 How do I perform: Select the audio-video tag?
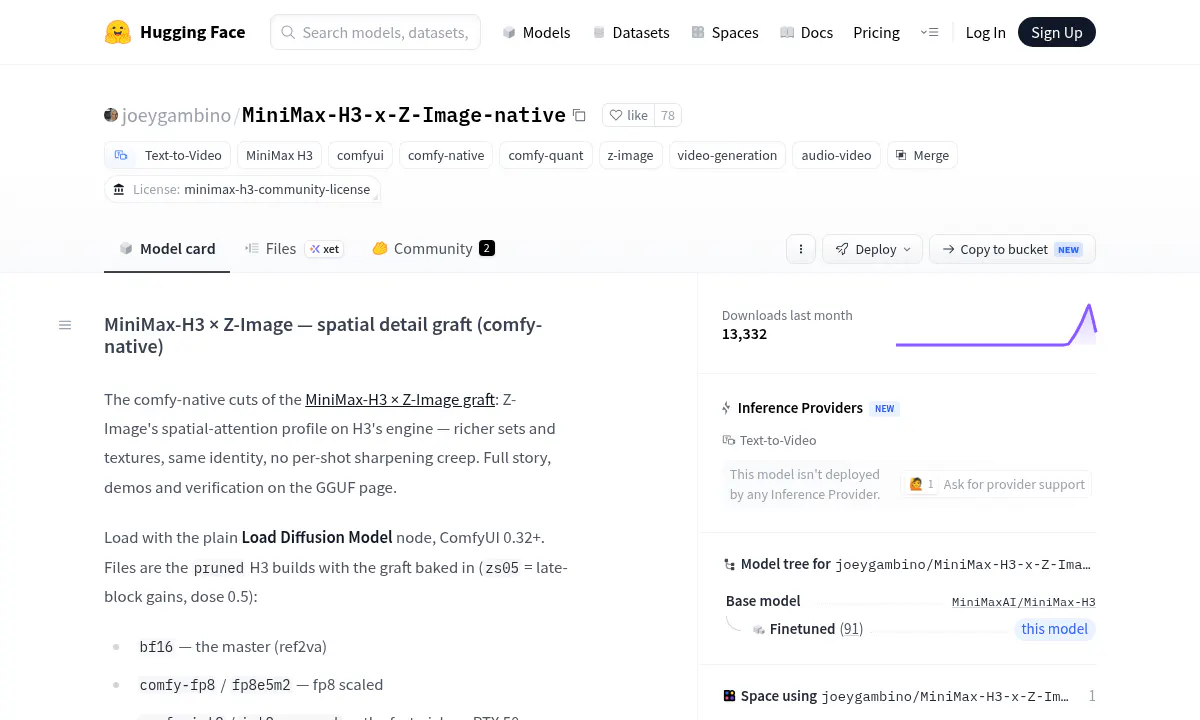pos(836,155)
